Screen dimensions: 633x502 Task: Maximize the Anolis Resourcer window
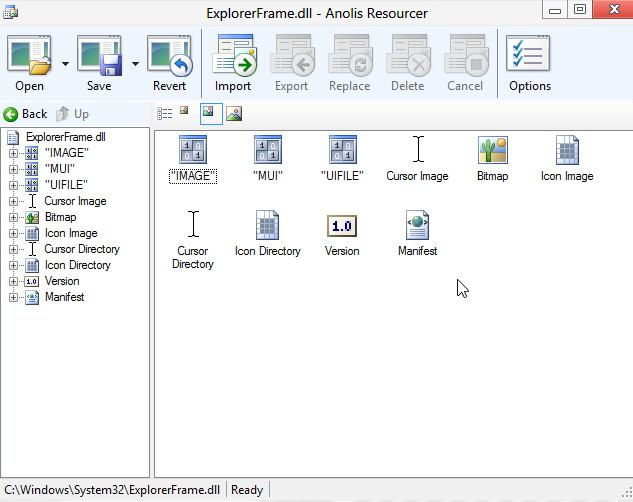(580, 10)
